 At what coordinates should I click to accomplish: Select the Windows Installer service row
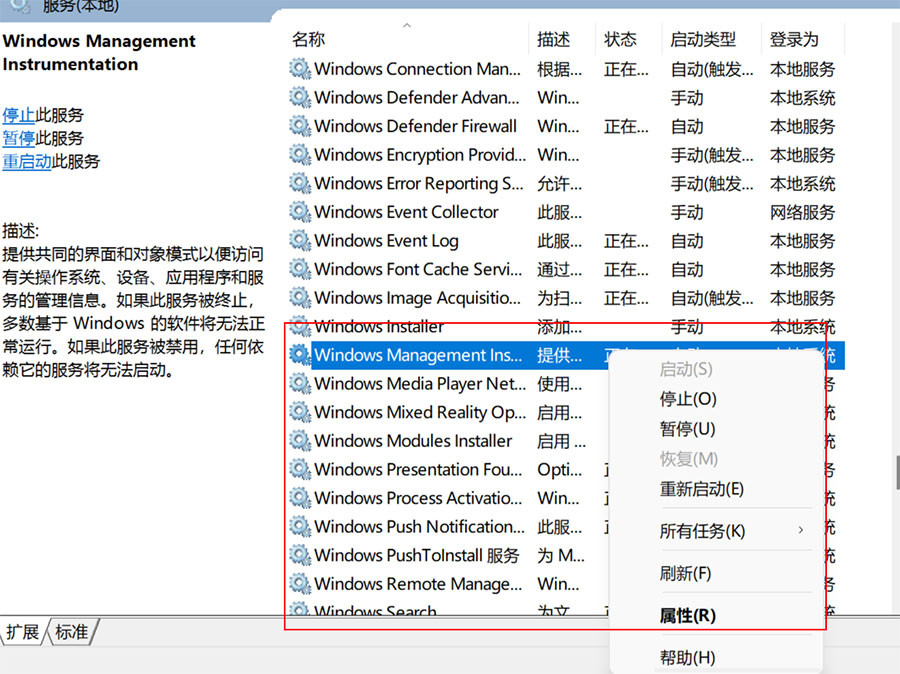(565, 327)
